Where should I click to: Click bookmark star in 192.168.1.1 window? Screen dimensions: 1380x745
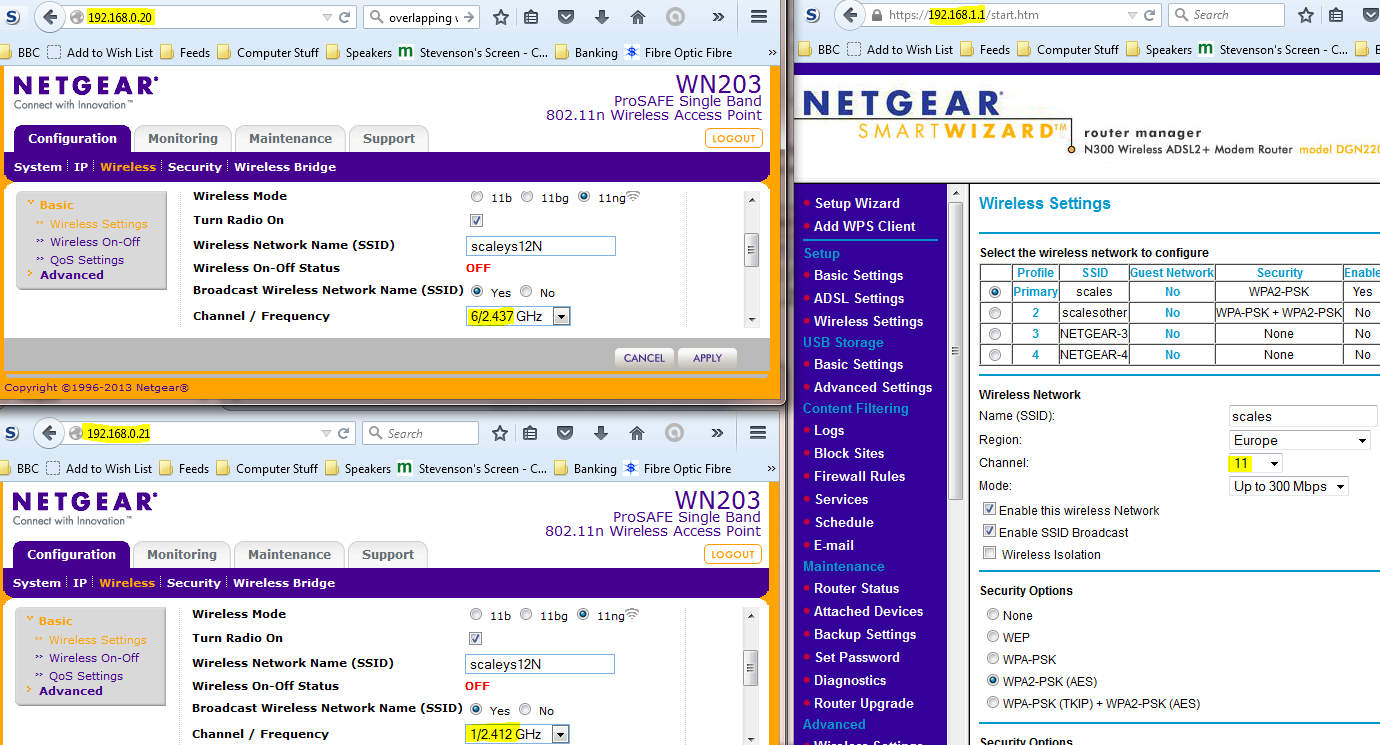point(1307,15)
